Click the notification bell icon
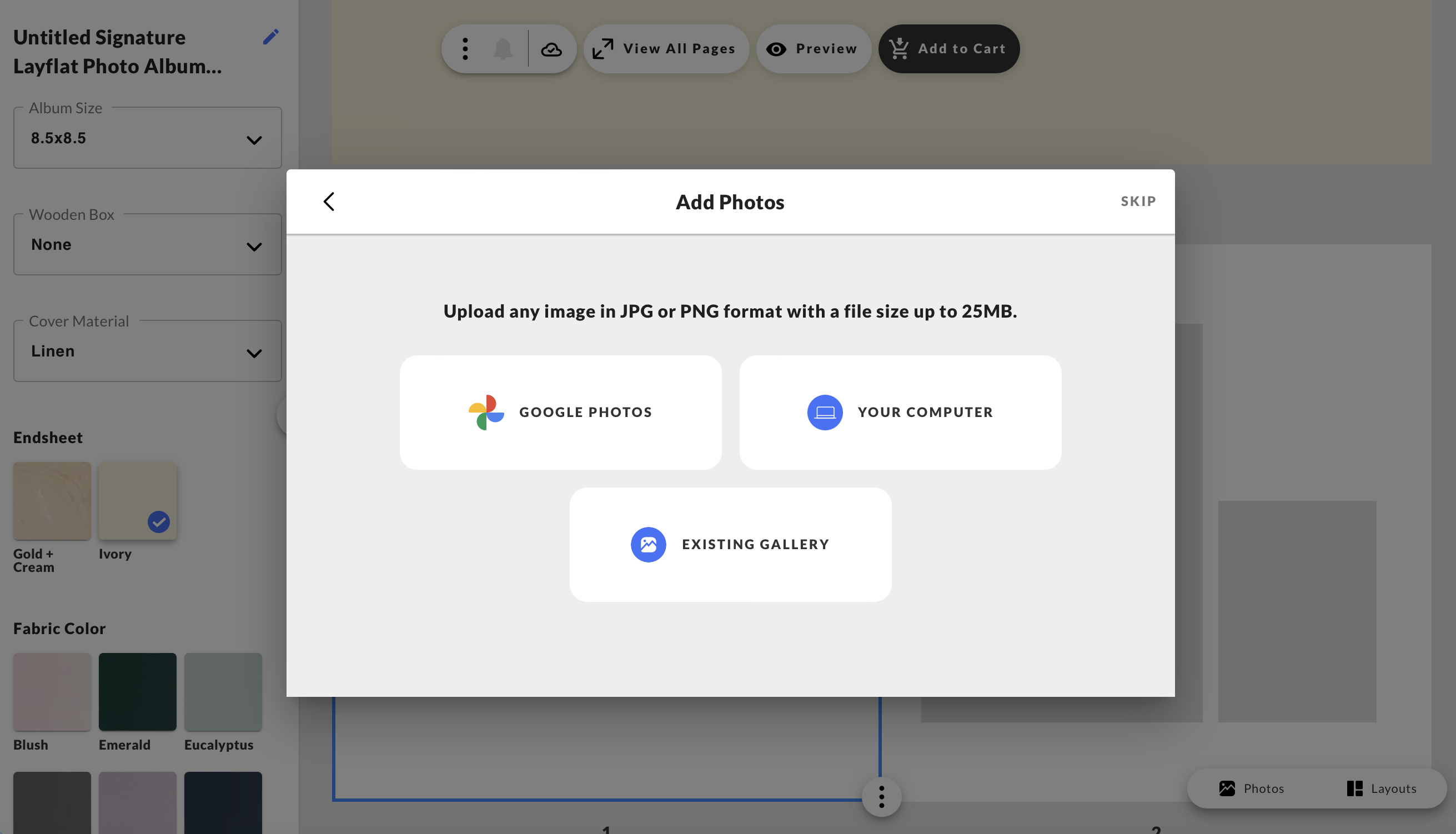The image size is (1456, 834). coord(503,49)
